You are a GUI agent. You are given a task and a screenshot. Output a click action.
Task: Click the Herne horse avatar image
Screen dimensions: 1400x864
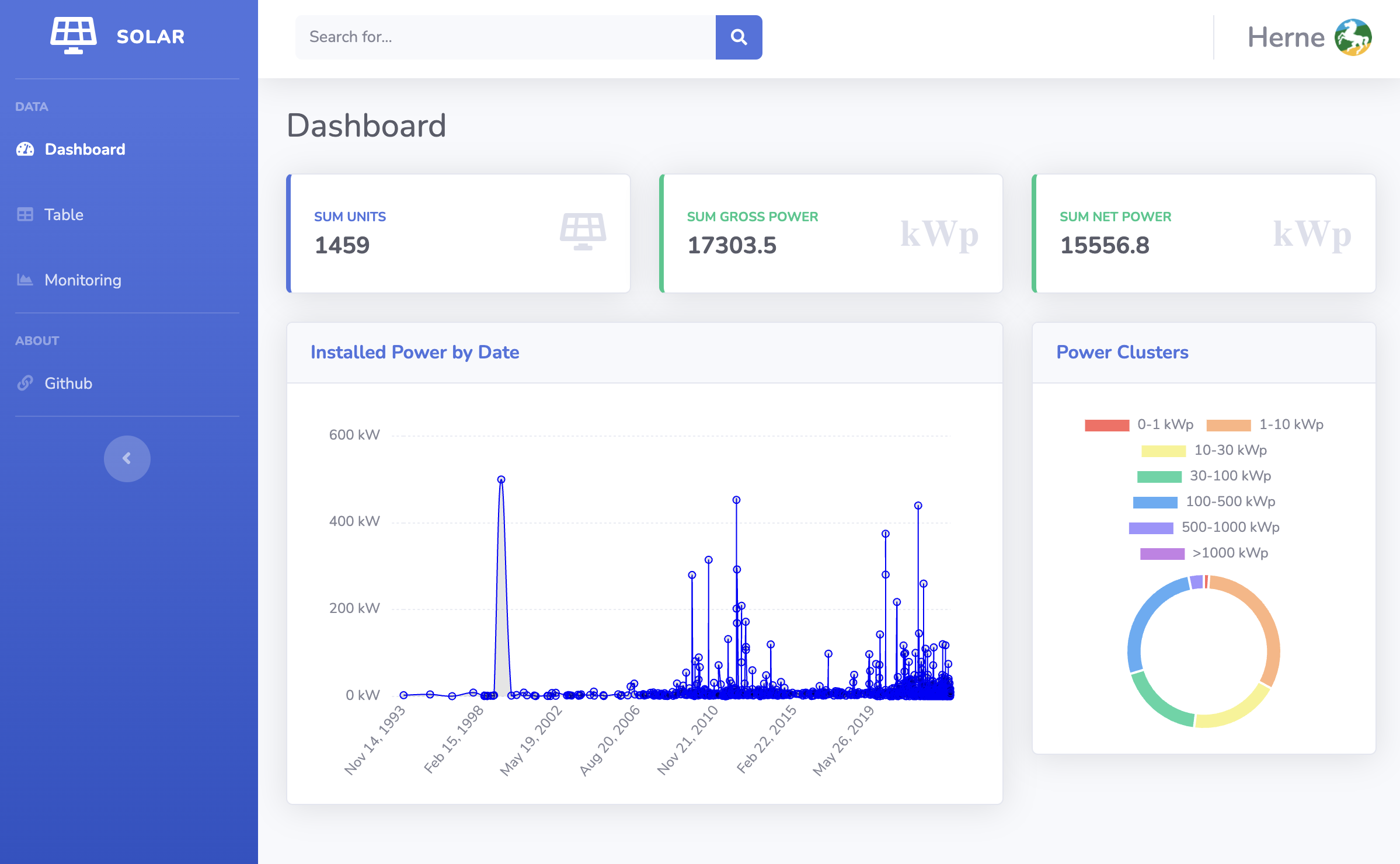coord(1353,37)
